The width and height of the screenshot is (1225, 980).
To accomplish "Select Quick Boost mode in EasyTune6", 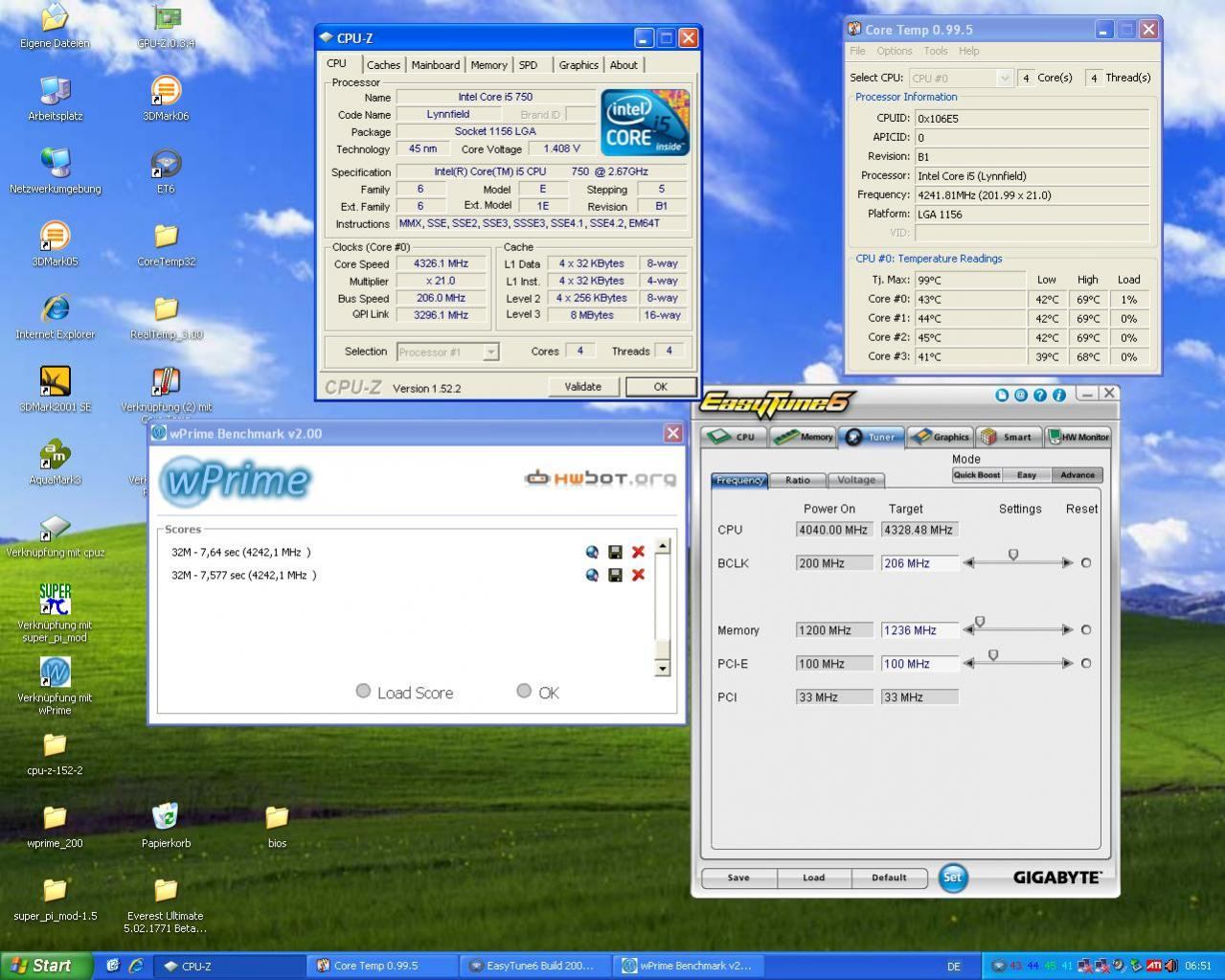I will pyautogui.click(x=977, y=475).
